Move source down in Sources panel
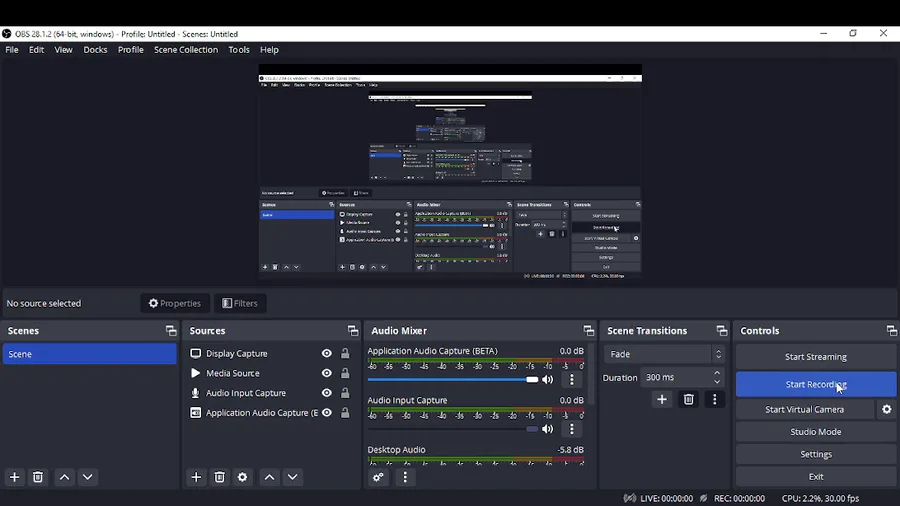 point(292,477)
